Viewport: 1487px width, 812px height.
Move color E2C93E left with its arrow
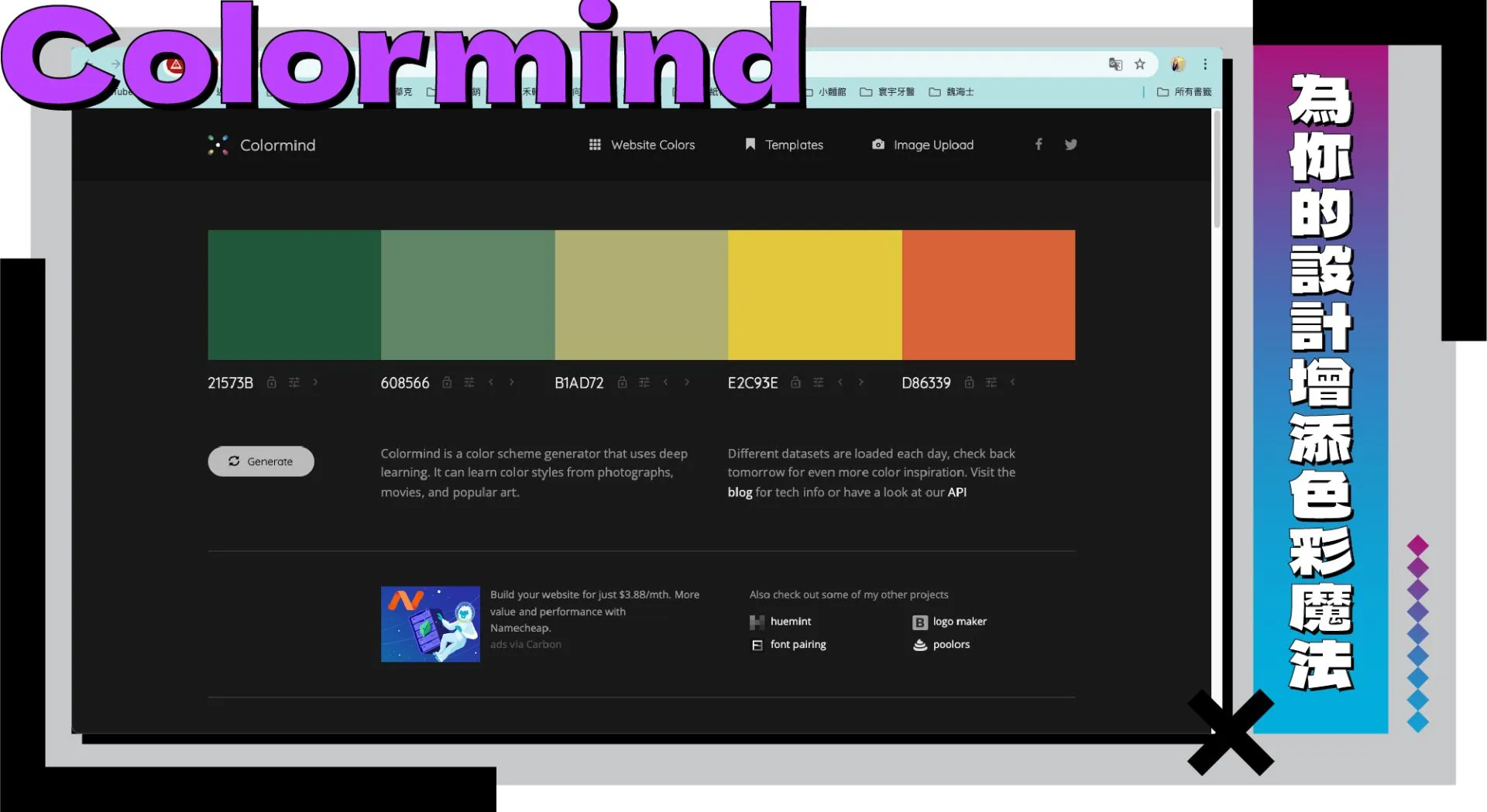[840, 382]
